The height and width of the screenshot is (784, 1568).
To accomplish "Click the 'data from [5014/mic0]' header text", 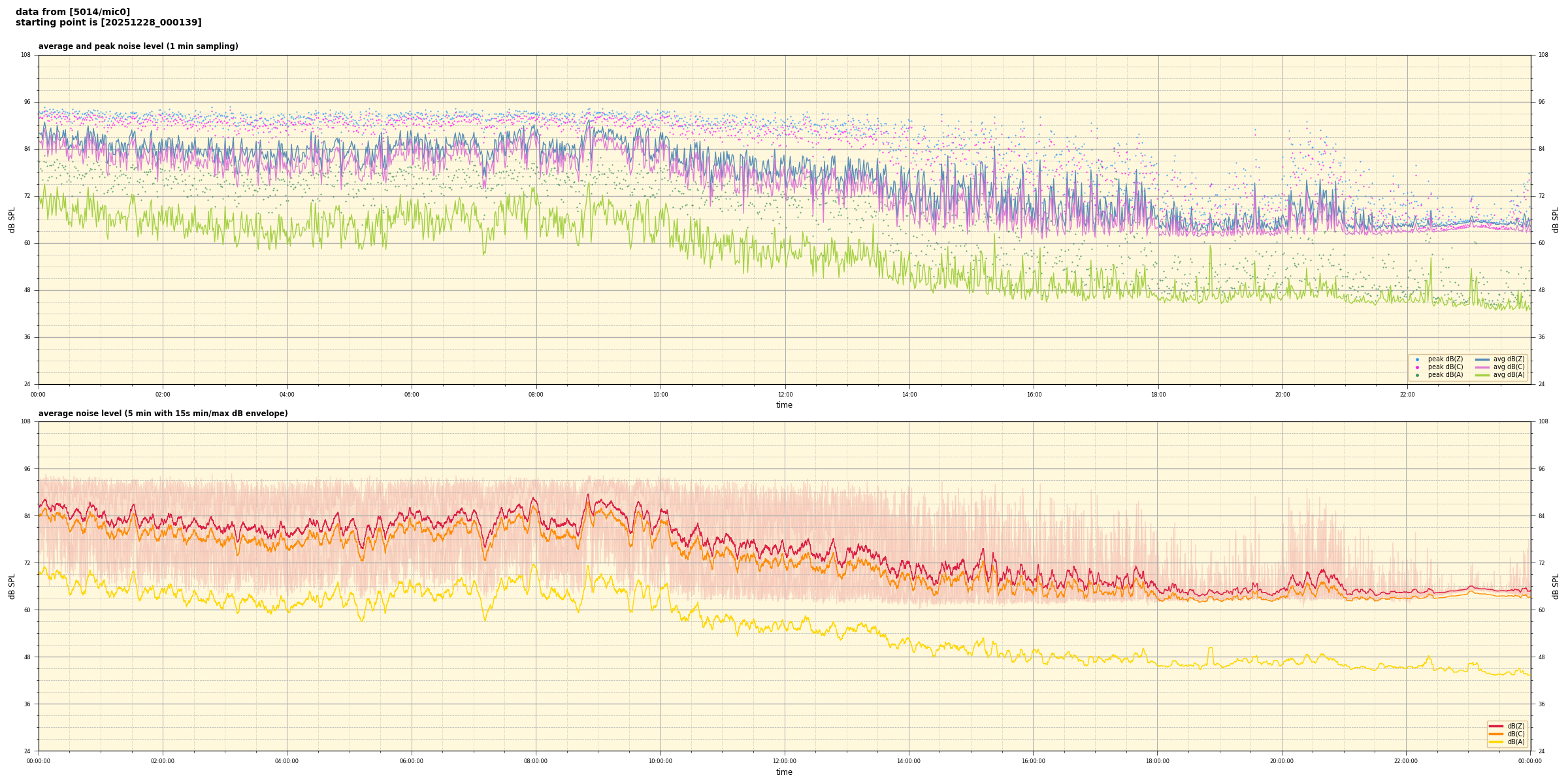I will tap(73, 12).
